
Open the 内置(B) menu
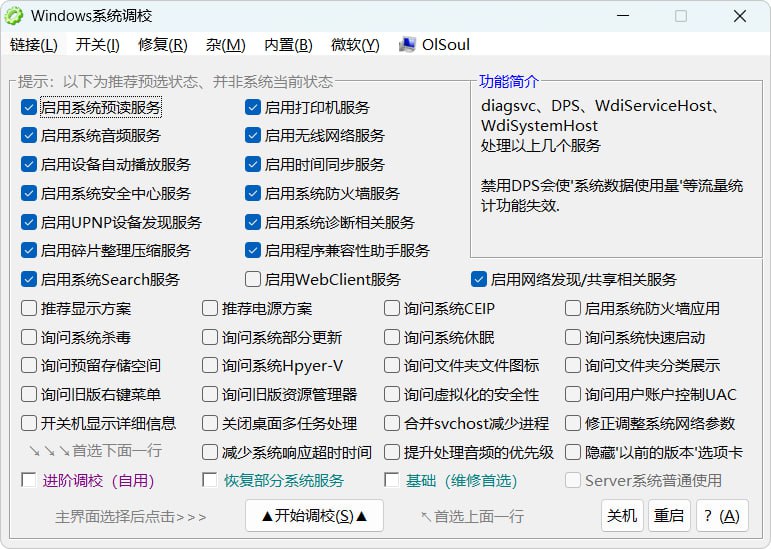[288, 45]
